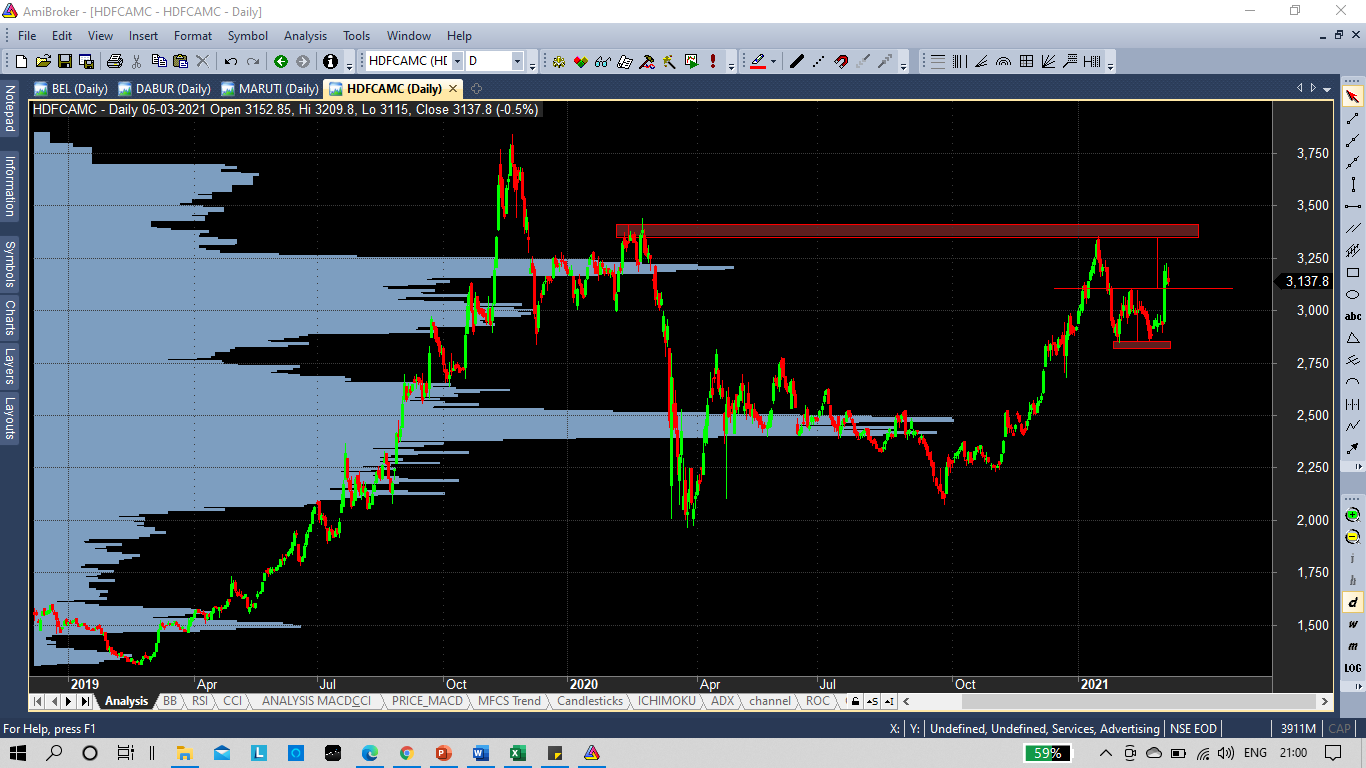
Task: Click the green Zoom in magnifier
Action: point(1352,514)
